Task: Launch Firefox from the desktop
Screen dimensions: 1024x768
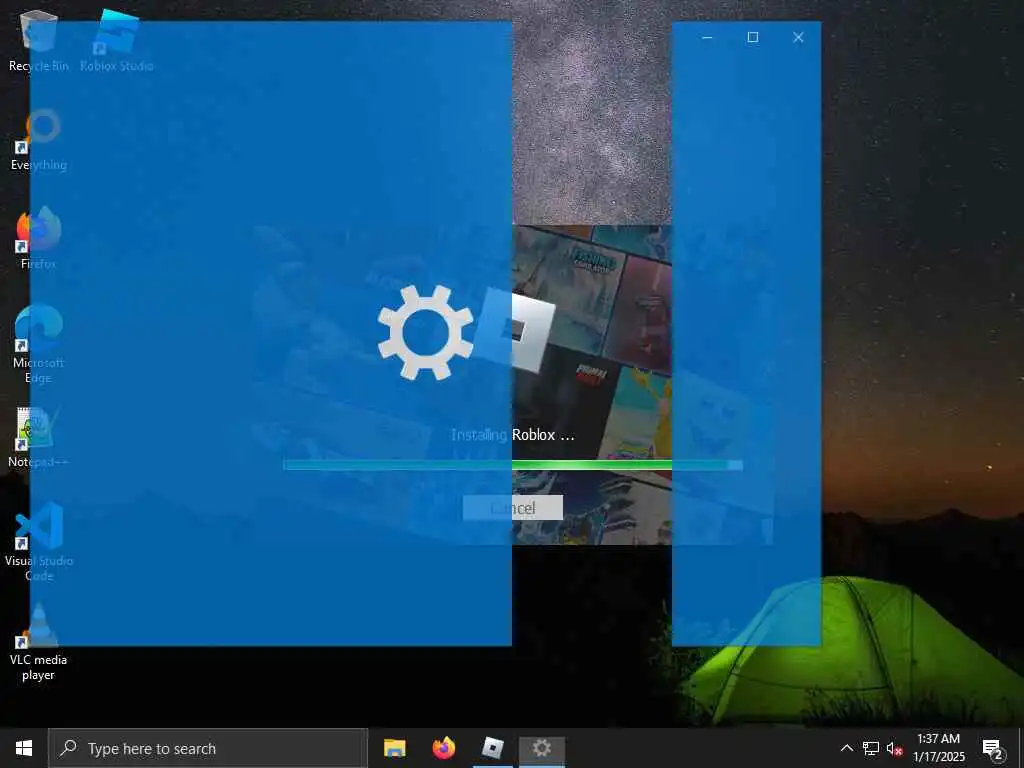Action: (39, 238)
